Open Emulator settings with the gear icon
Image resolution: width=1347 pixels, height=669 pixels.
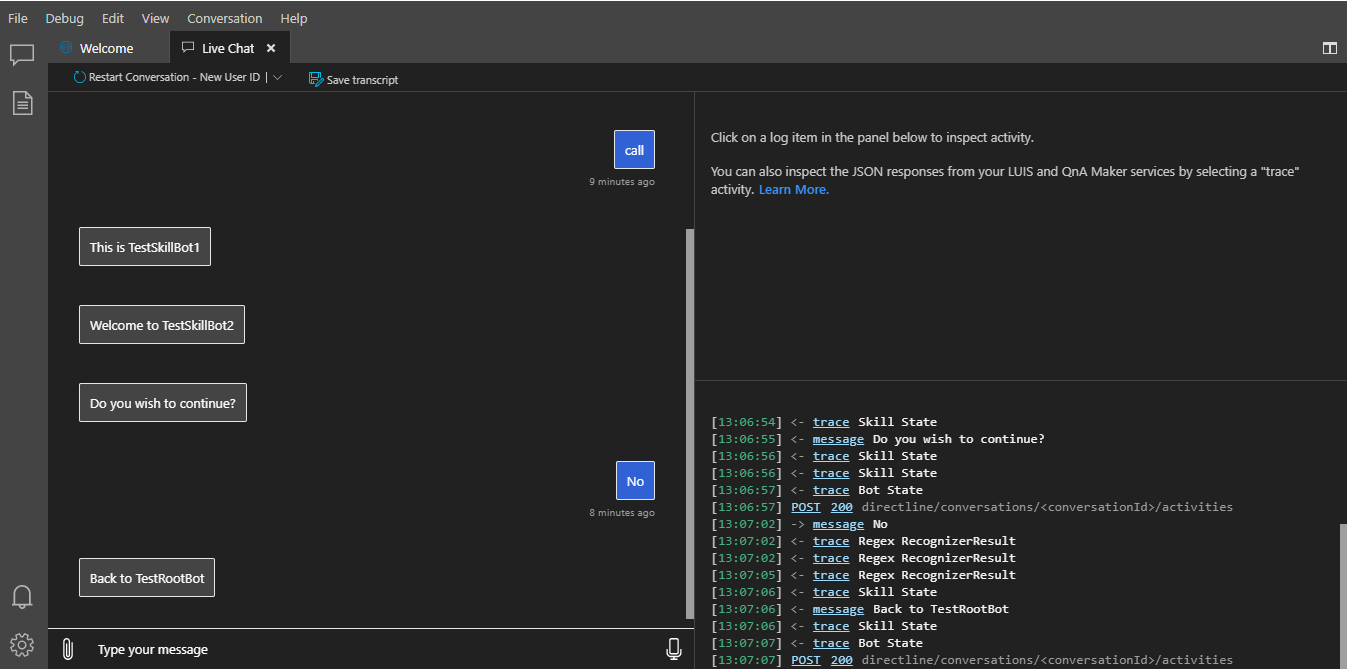22,644
